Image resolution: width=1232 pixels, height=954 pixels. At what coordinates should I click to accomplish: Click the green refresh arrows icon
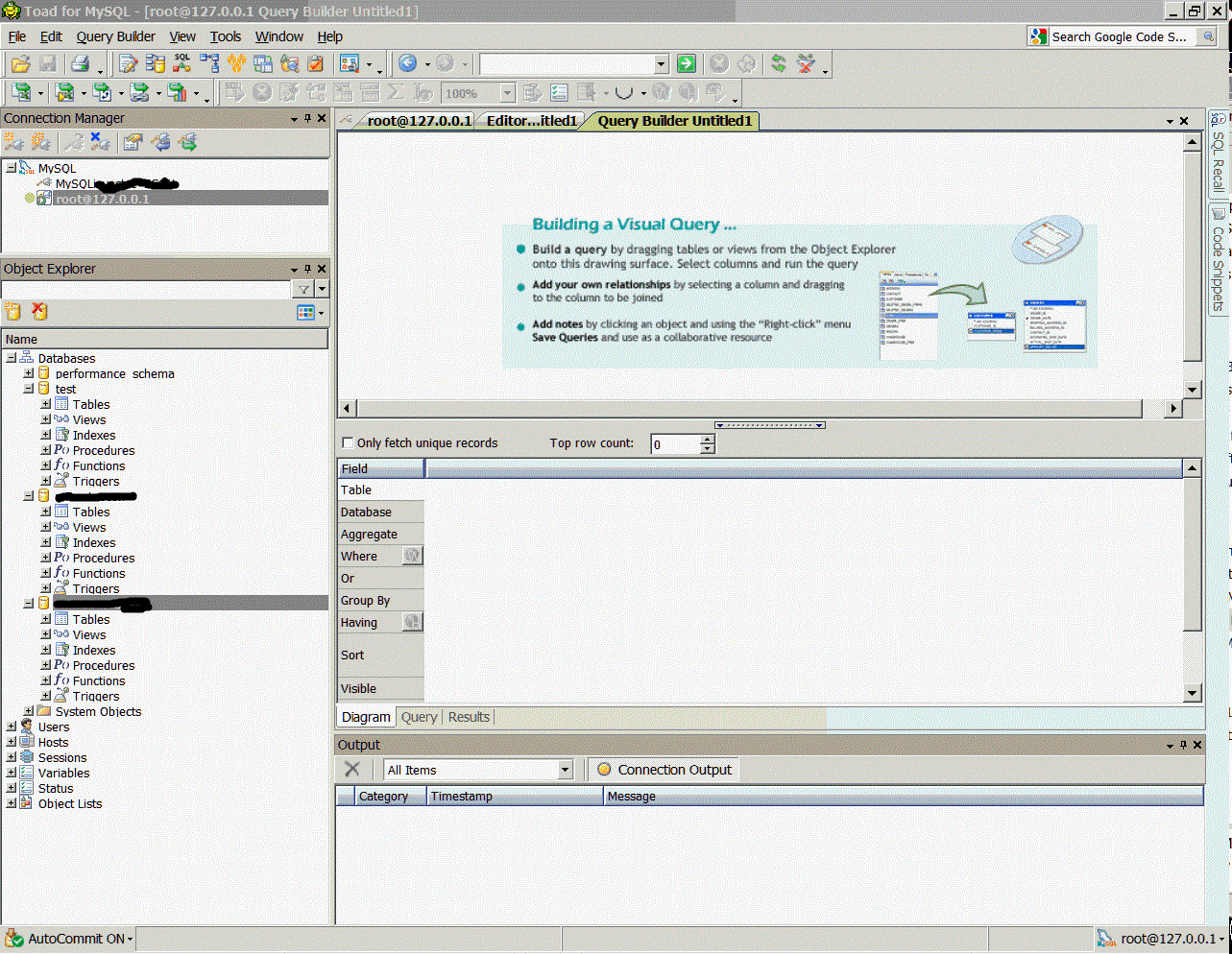[x=779, y=63]
